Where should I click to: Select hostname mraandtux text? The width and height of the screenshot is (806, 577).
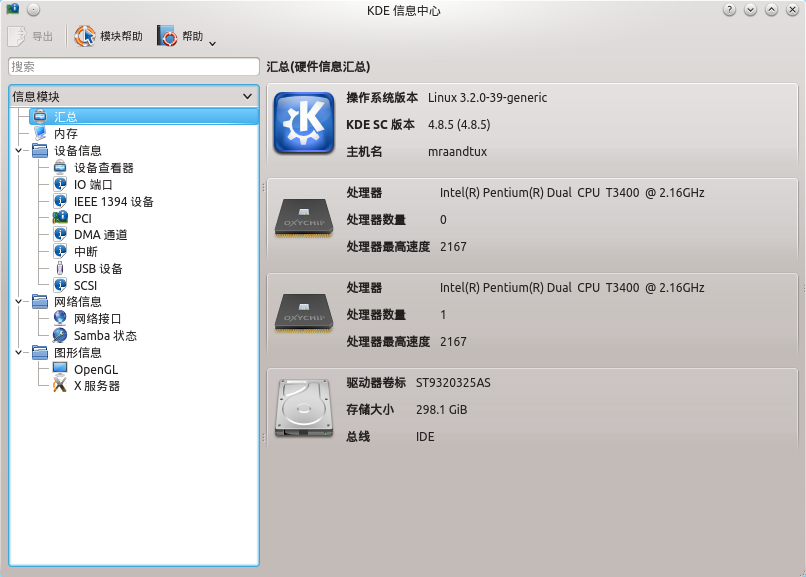pyautogui.click(x=457, y=152)
